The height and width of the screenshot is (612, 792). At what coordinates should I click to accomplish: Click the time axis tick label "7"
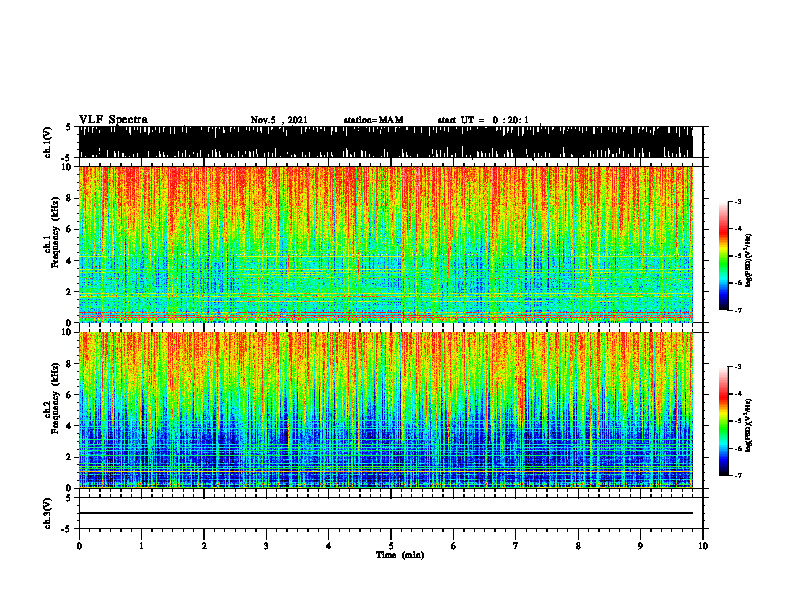coord(516,546)
